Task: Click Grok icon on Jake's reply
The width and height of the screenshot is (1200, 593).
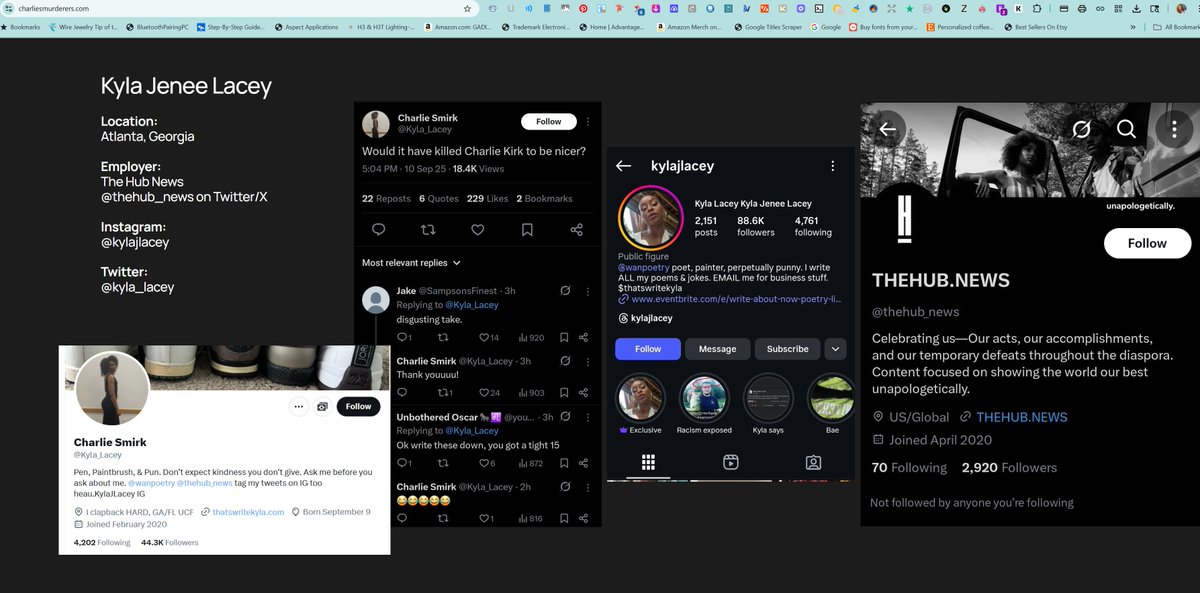Action: tap(566, 291)
